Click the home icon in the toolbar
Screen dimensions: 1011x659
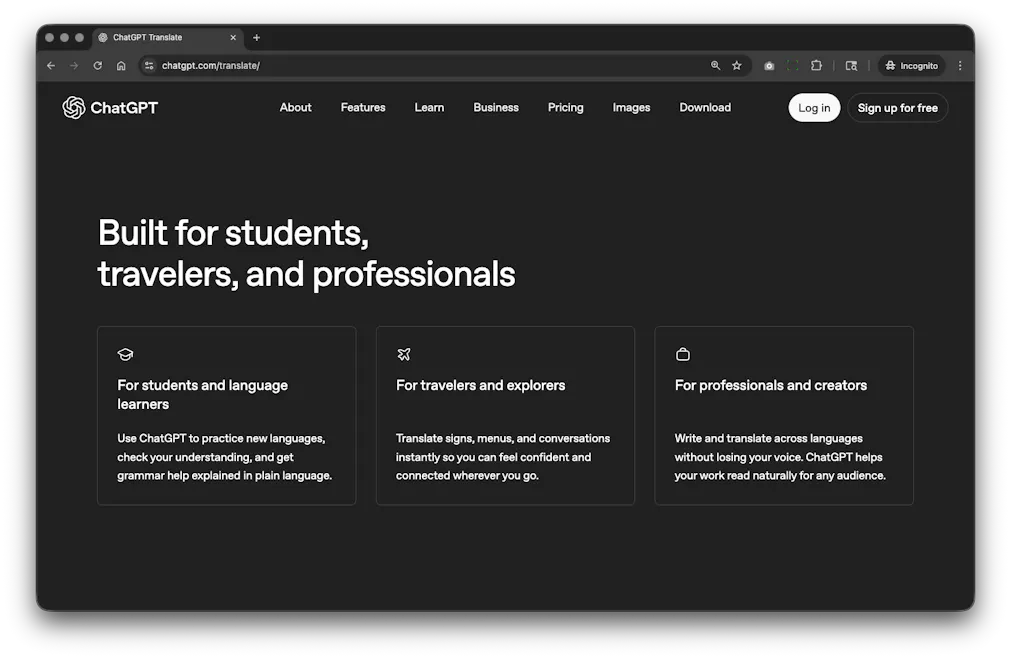coord(121,65)
